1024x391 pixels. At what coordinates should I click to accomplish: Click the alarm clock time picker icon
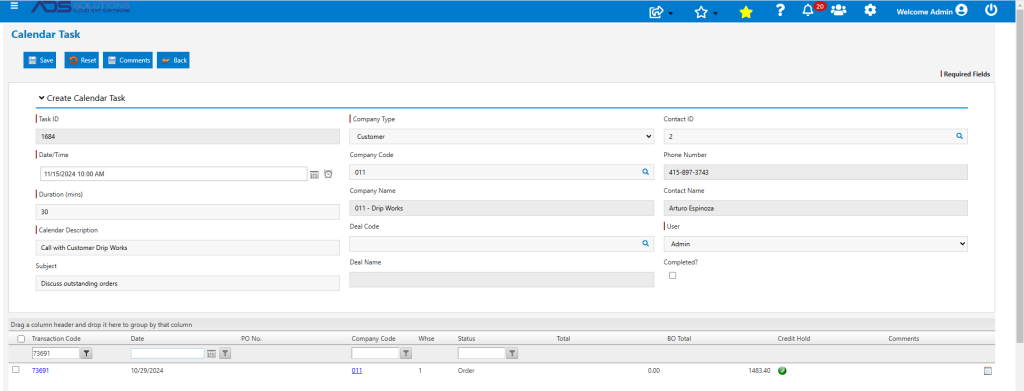[328, 174]
